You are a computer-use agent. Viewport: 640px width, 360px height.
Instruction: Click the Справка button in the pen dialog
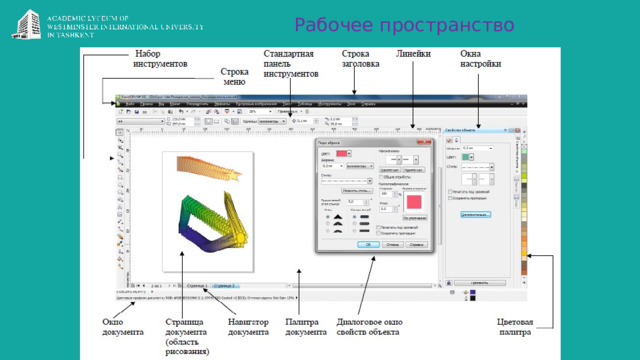point(416,244)
